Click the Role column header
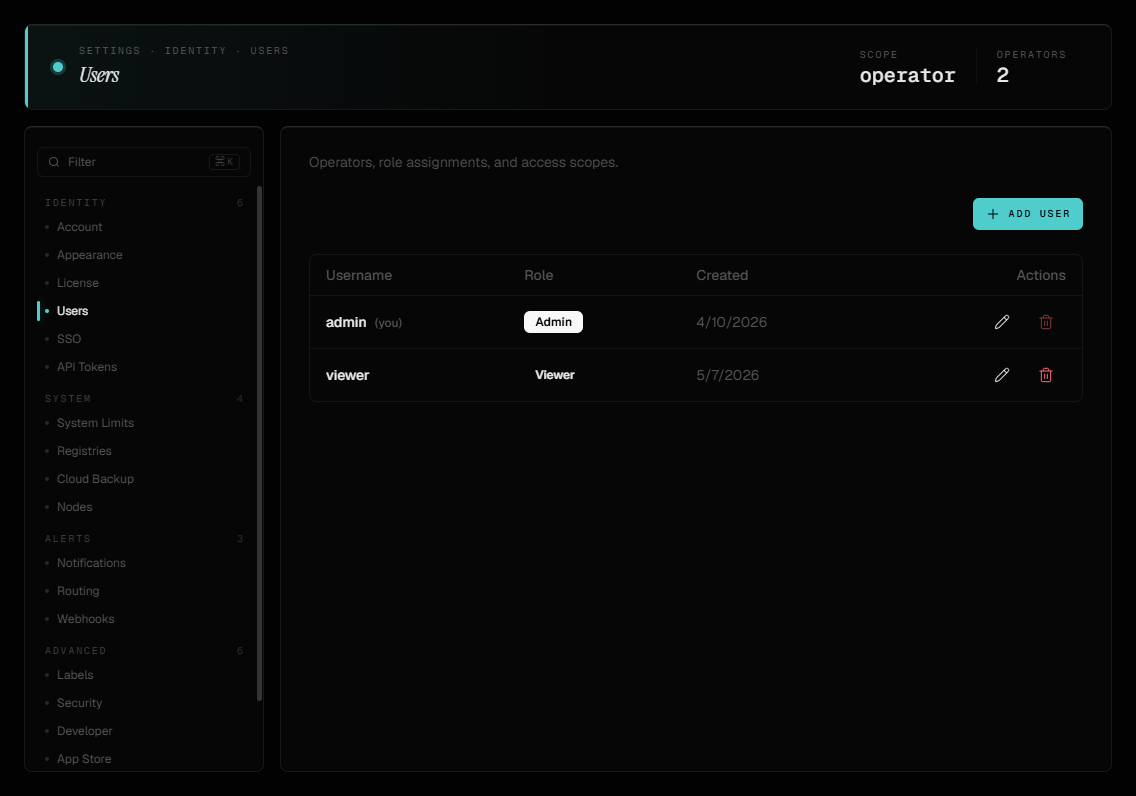Screen dimensions: 1136x796 [538, 275]
